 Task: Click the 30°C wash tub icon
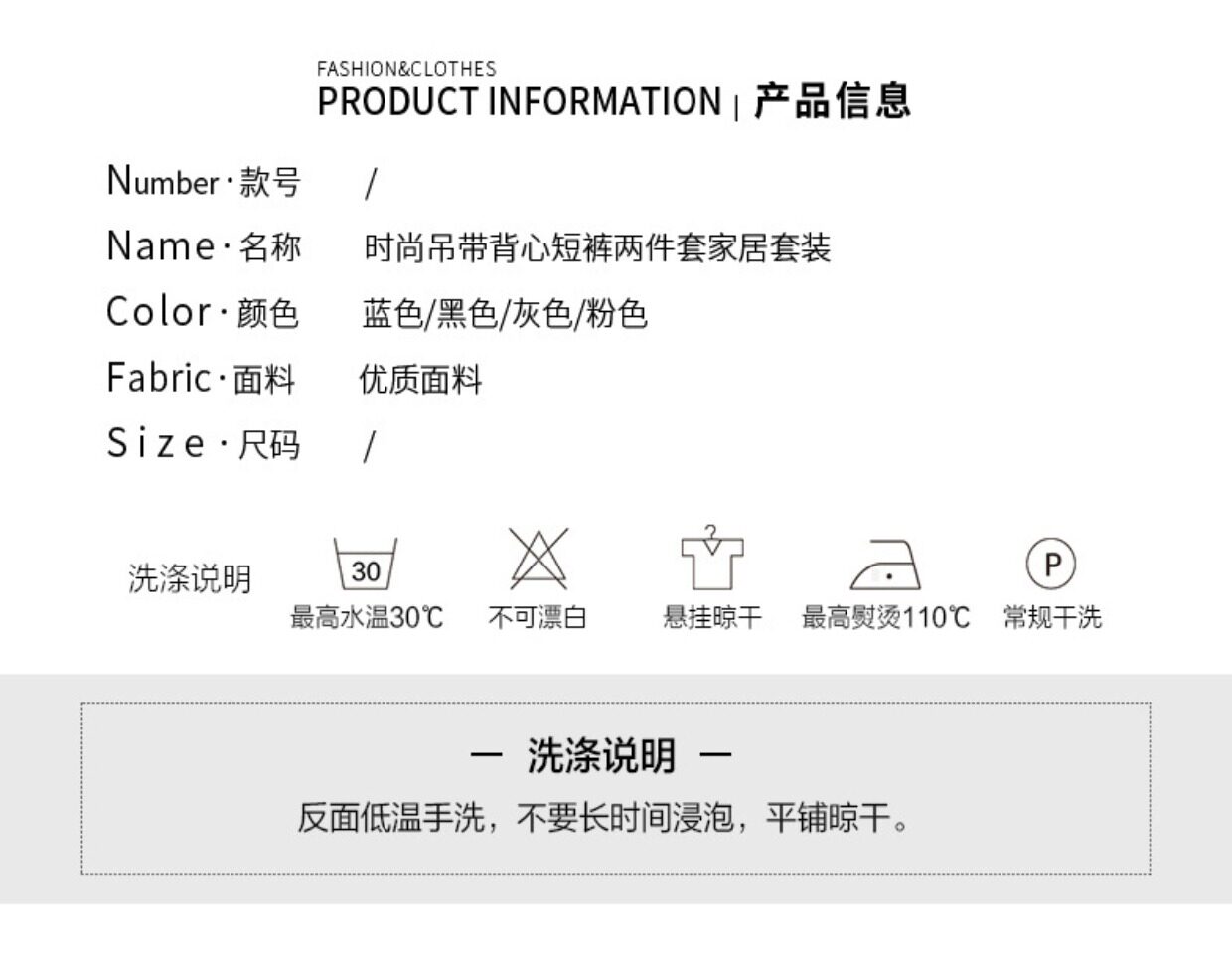coord(366,566)
